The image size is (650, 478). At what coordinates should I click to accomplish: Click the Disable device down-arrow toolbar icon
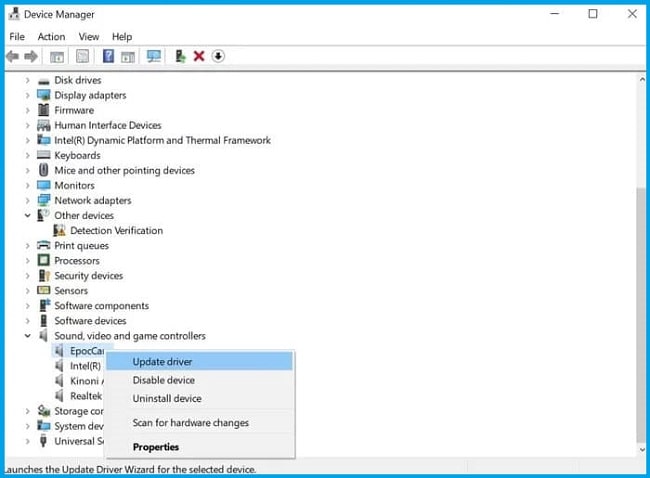218,56
